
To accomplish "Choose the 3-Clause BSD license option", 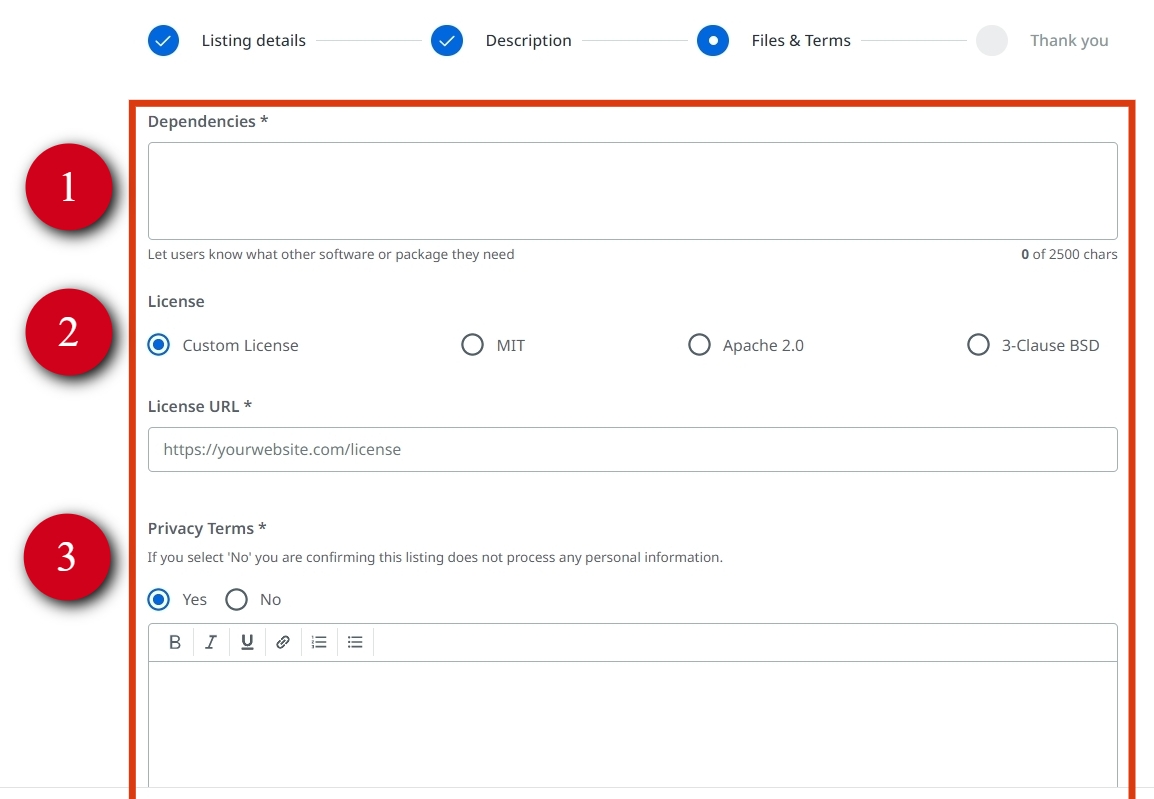I will 978,345.
